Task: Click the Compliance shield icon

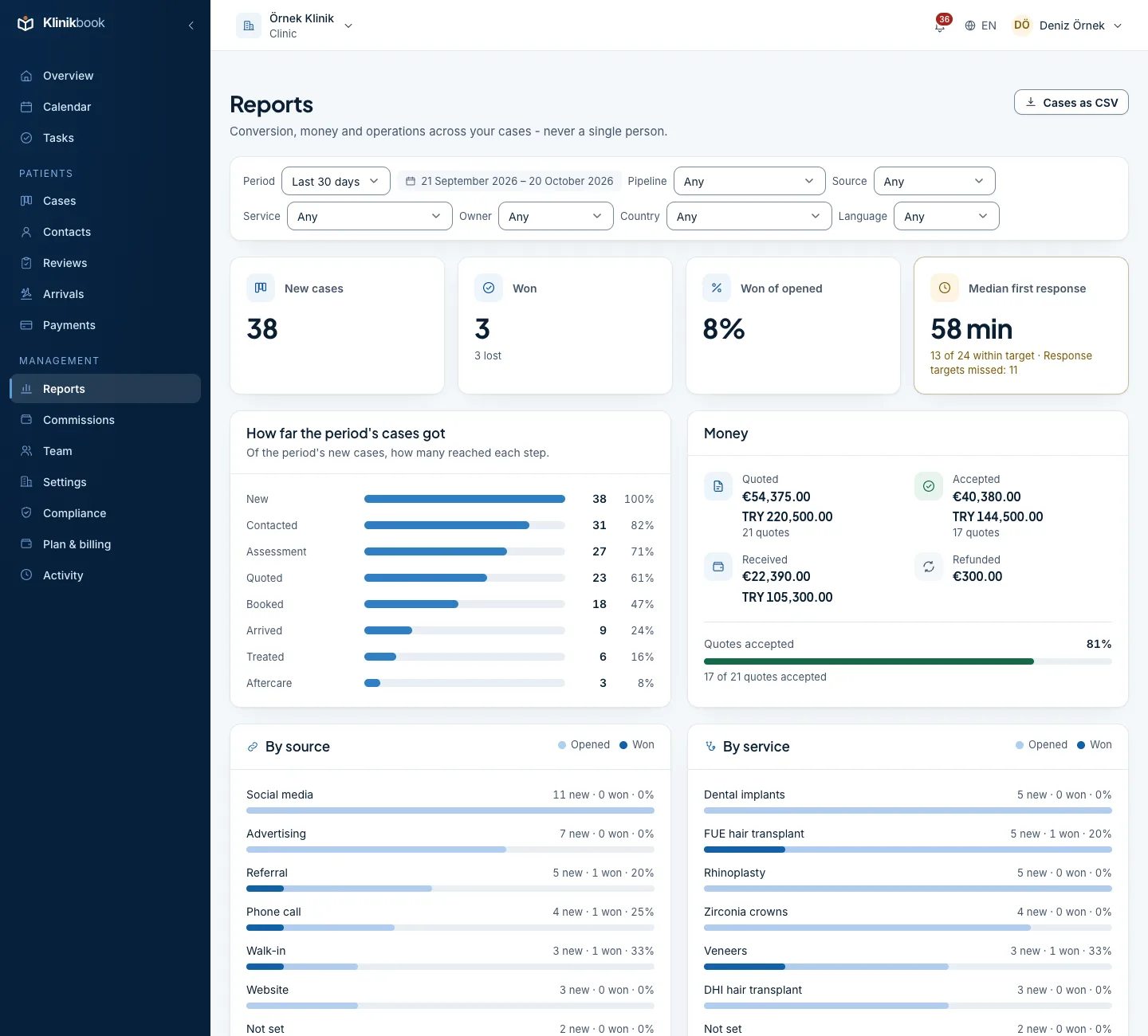Action: (26, 513)
